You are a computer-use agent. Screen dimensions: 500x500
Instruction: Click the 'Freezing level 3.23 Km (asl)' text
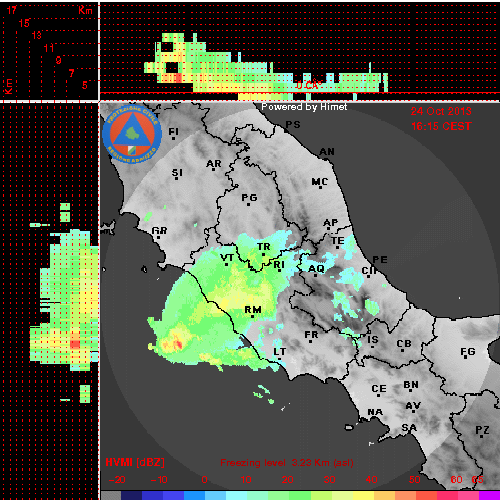(x=287, y=463)
